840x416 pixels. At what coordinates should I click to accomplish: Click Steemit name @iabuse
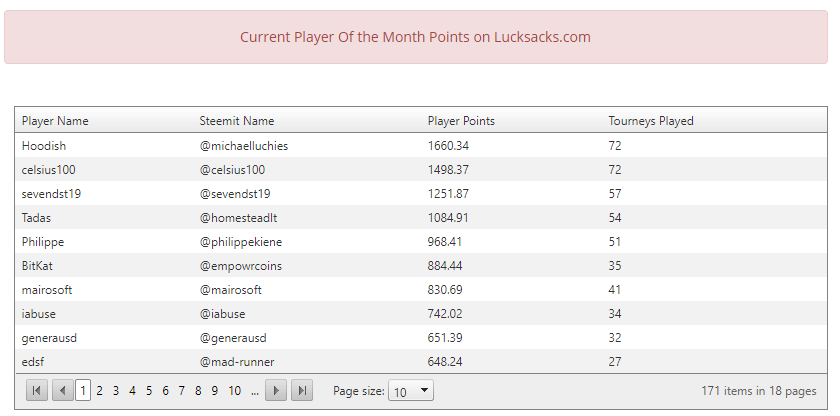point(222,314)
